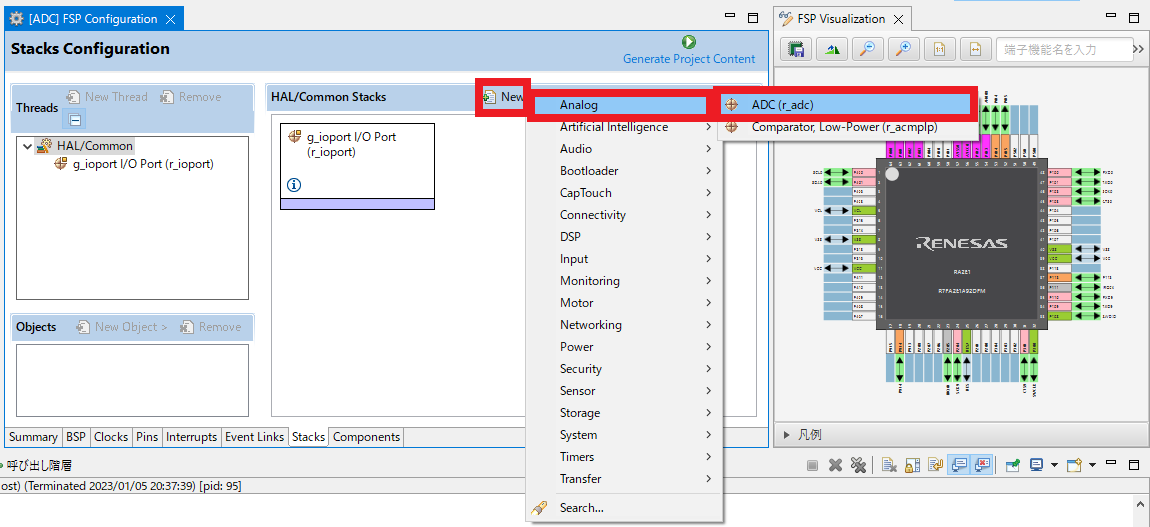The image size is (1150, 527).
Task: Reset chip view to 1:1 scale
Action: click(x=940, y=49)
